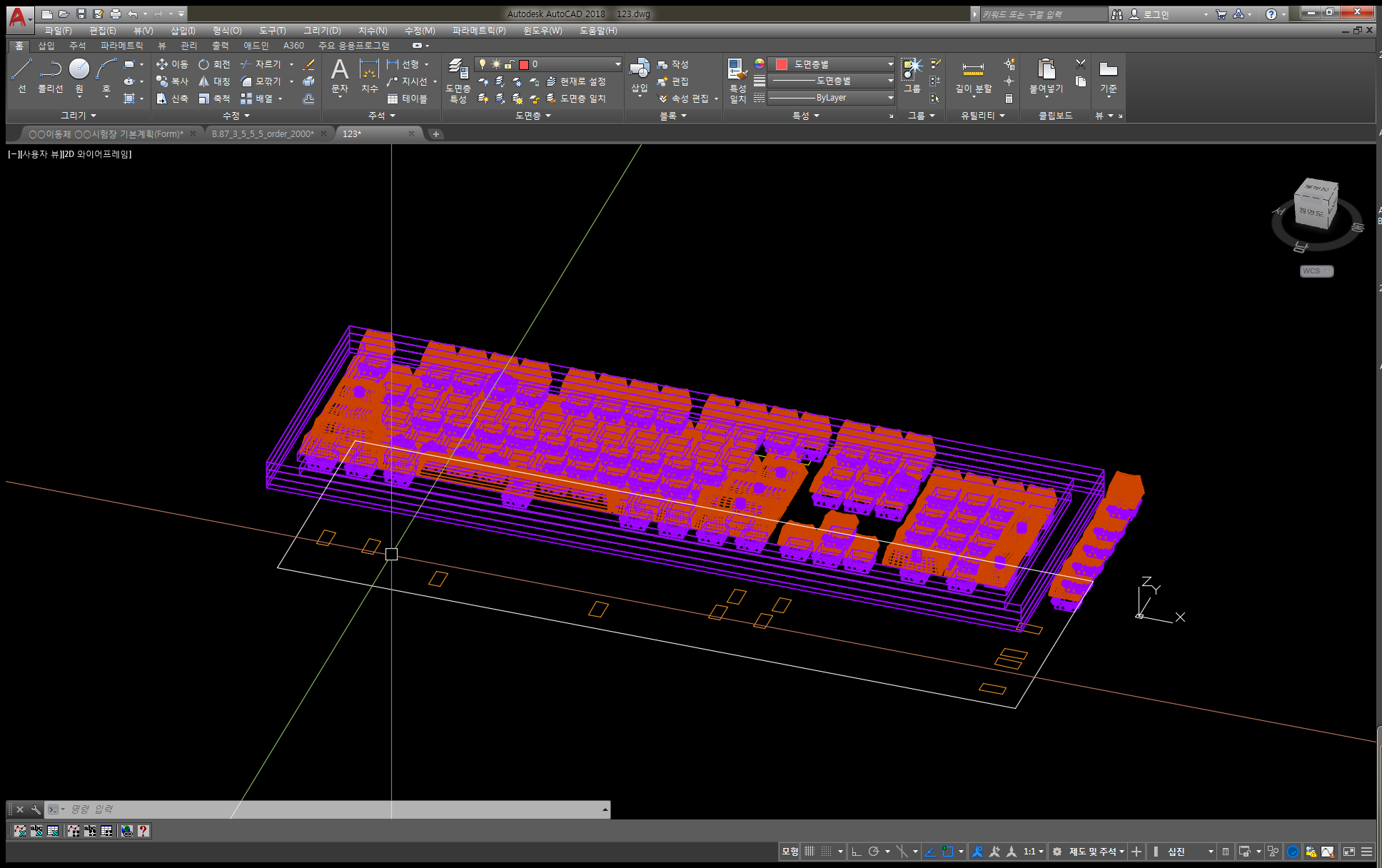1382x868 pixels.
Task: Open the 1:1 annotation scale dropdown
Action: (1034, 852)
